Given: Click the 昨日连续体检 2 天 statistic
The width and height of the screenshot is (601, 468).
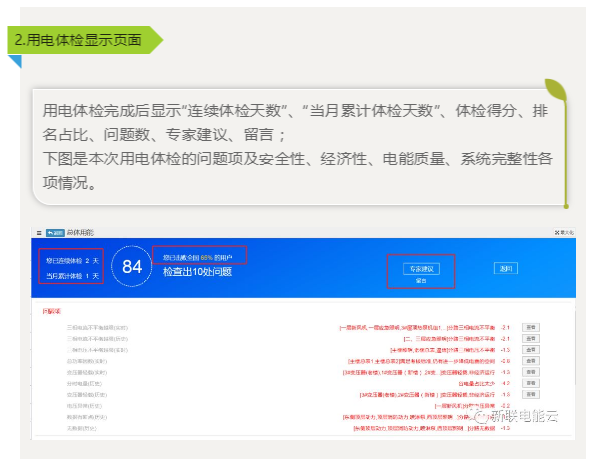Looking at the screenshot, I should [70, 260].
